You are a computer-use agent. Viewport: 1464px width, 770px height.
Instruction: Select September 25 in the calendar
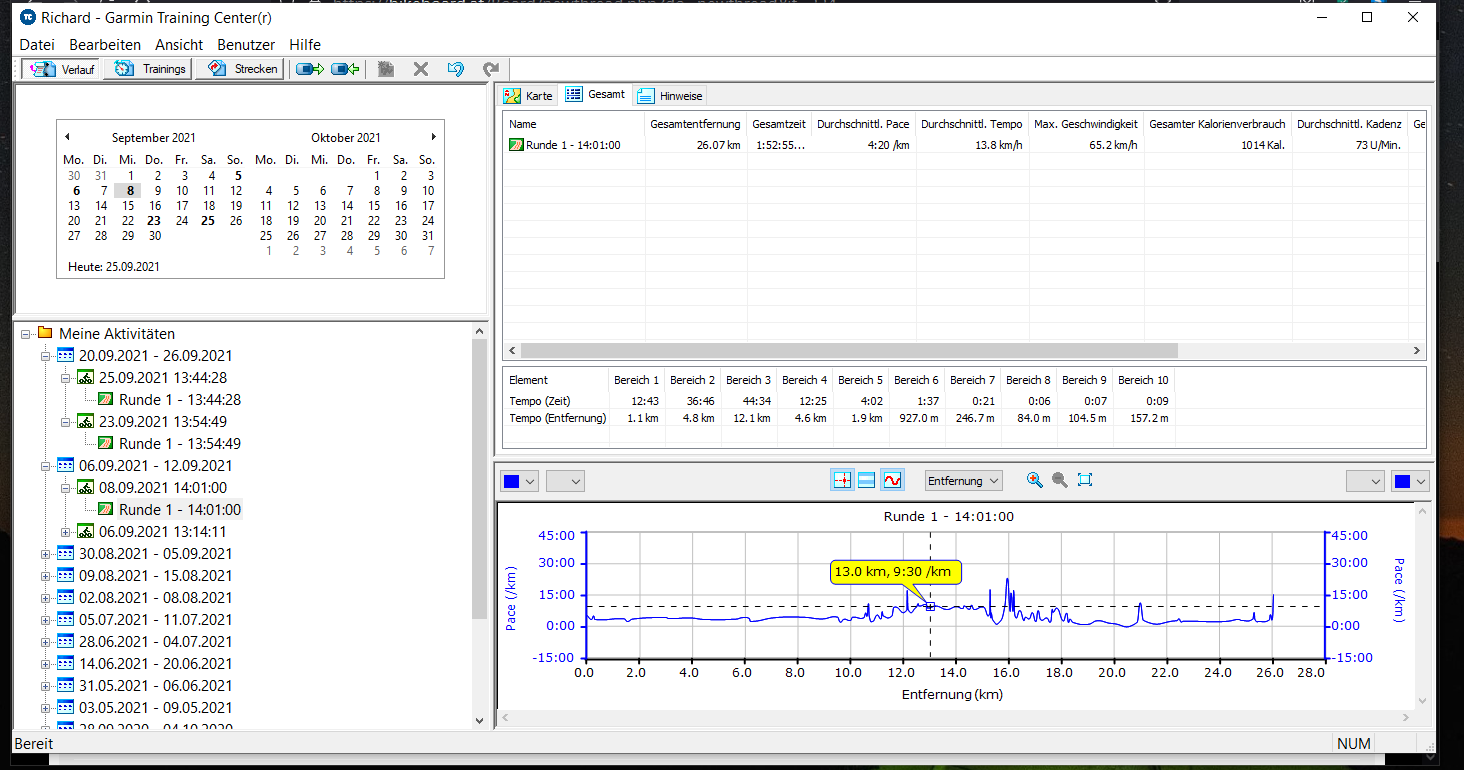[208, 221]
